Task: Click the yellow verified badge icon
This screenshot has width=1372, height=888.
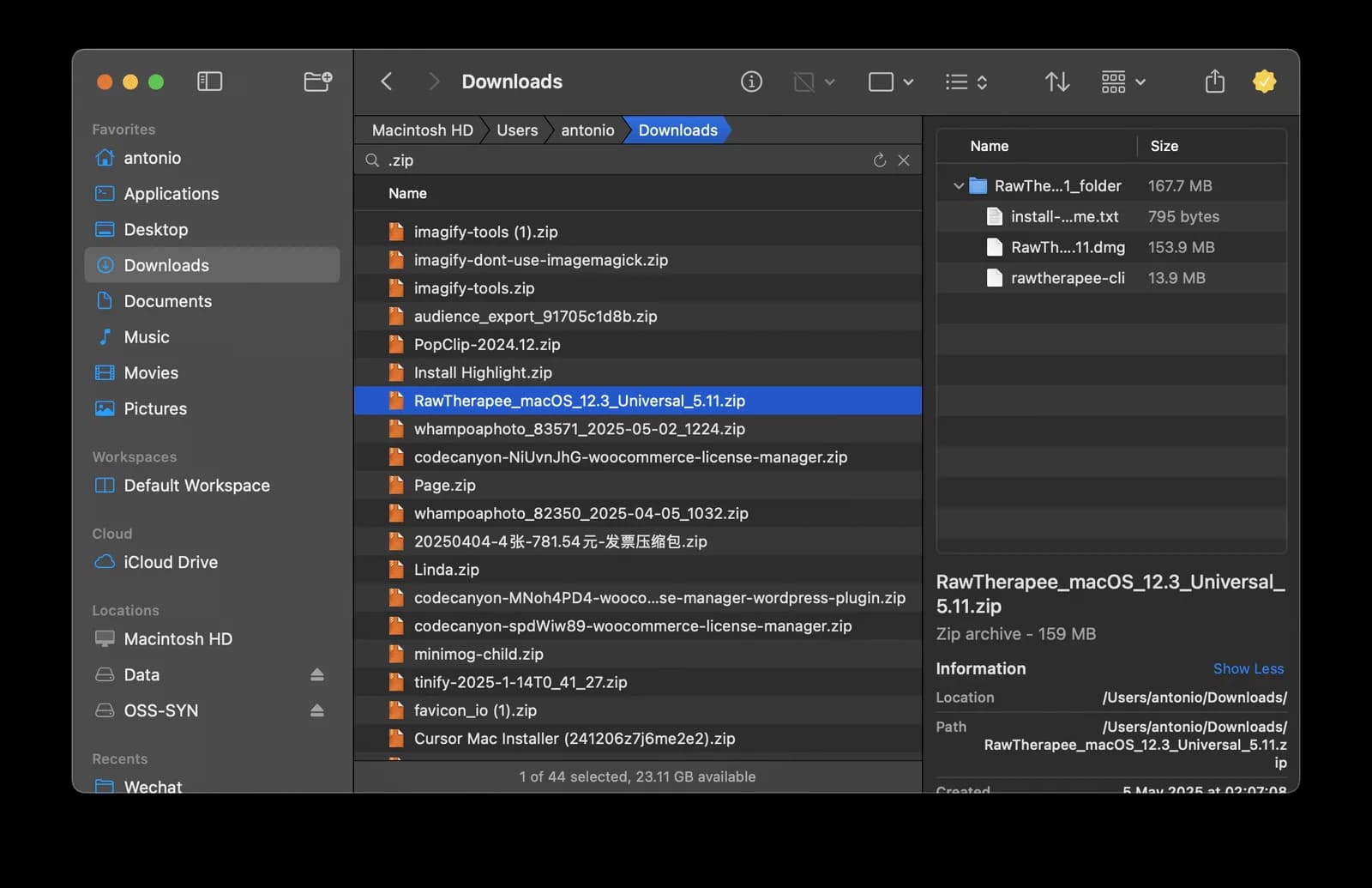Action: point(1265,82)
